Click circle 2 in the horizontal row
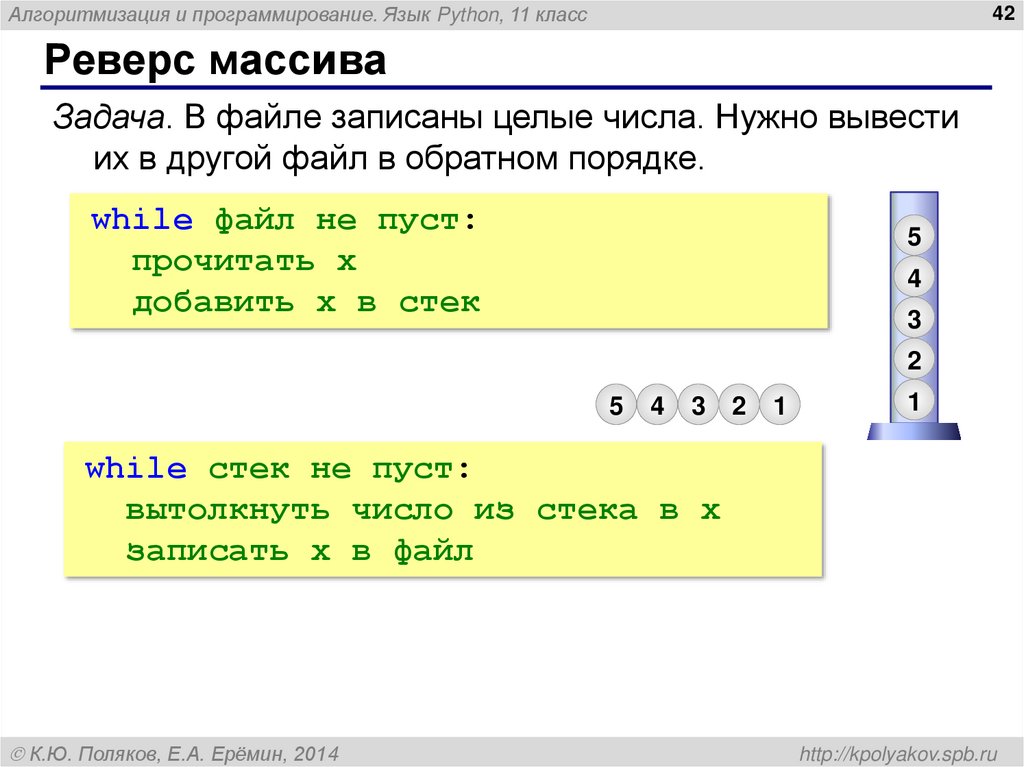This screenshot has width=1024, height=767. coord(738,406)
